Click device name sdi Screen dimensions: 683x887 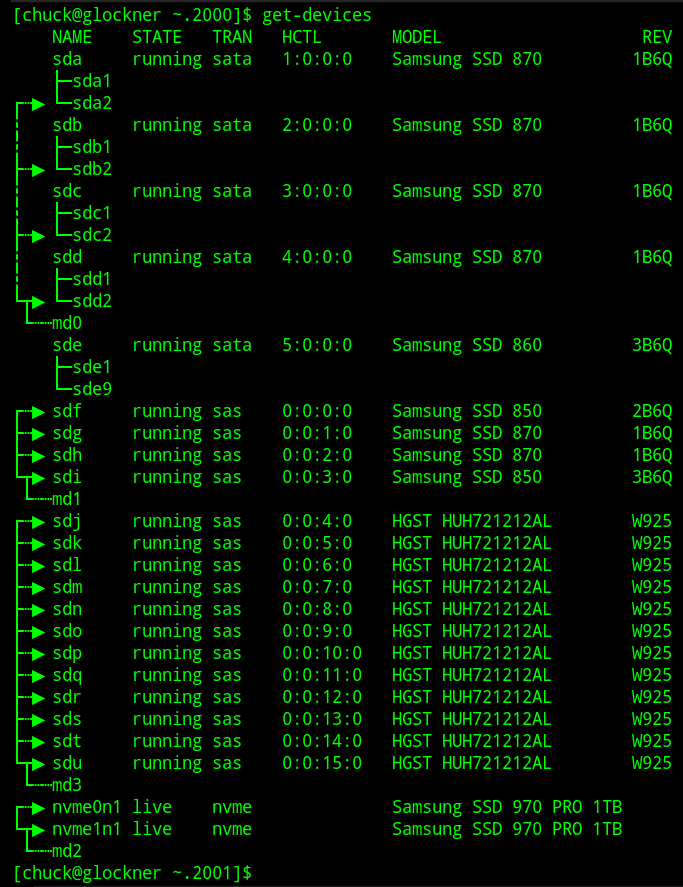pos(67,477)
